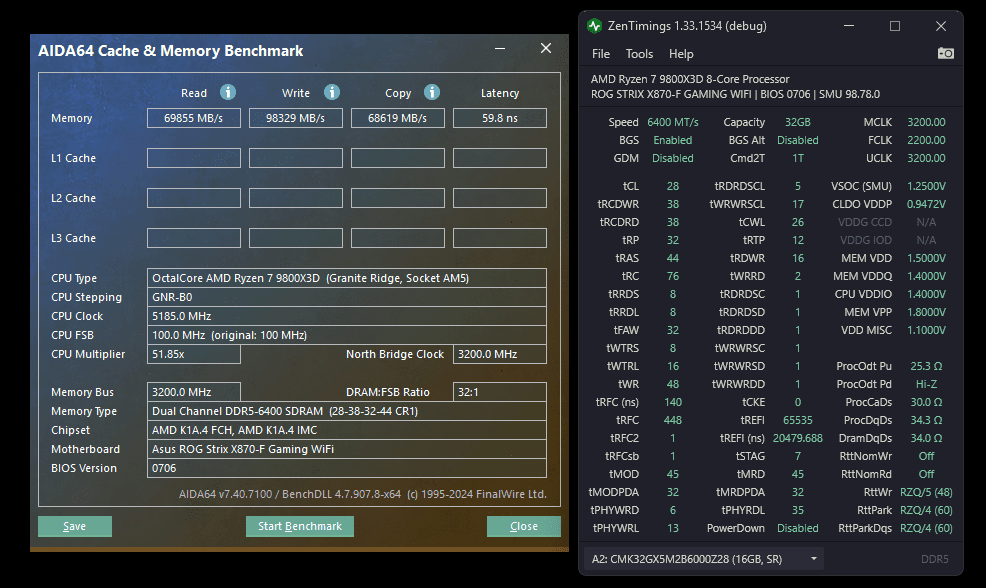Click the Memory Write field 98329 MB/s
This screenshot has width=986, height=588.
click(x=296, y=118)
